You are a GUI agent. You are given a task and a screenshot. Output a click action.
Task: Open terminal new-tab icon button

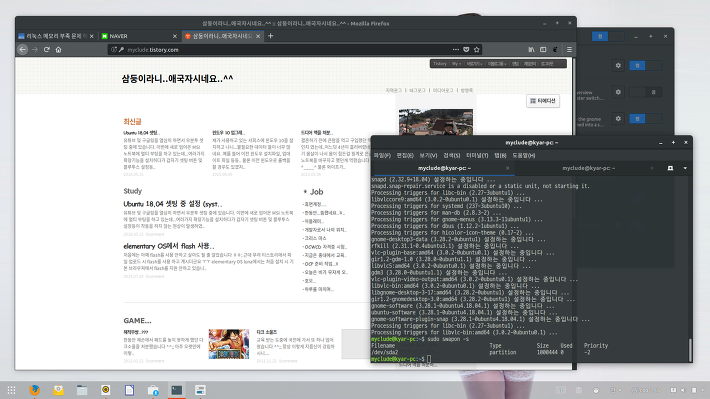point(670,168)
